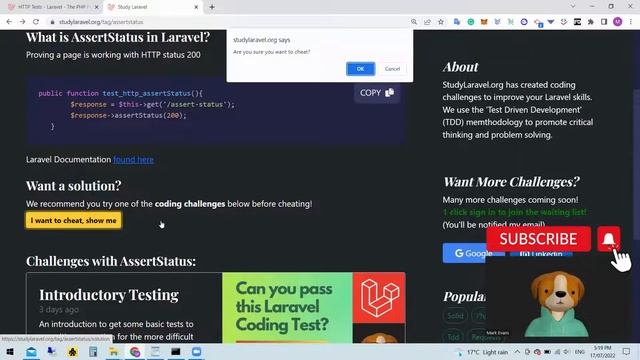The image size is (640, 360).
Task: Open the Chrome three-dot menu
Action: (x=631, y=22)
